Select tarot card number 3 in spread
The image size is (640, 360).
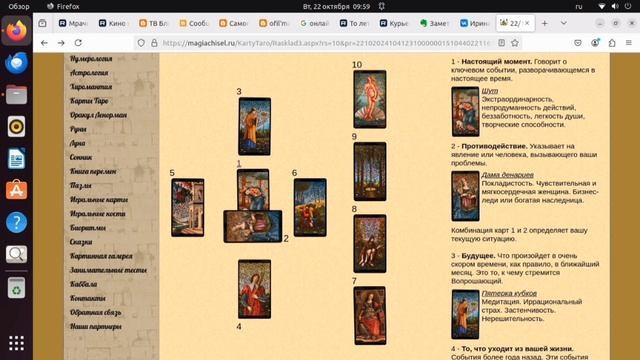254,126
